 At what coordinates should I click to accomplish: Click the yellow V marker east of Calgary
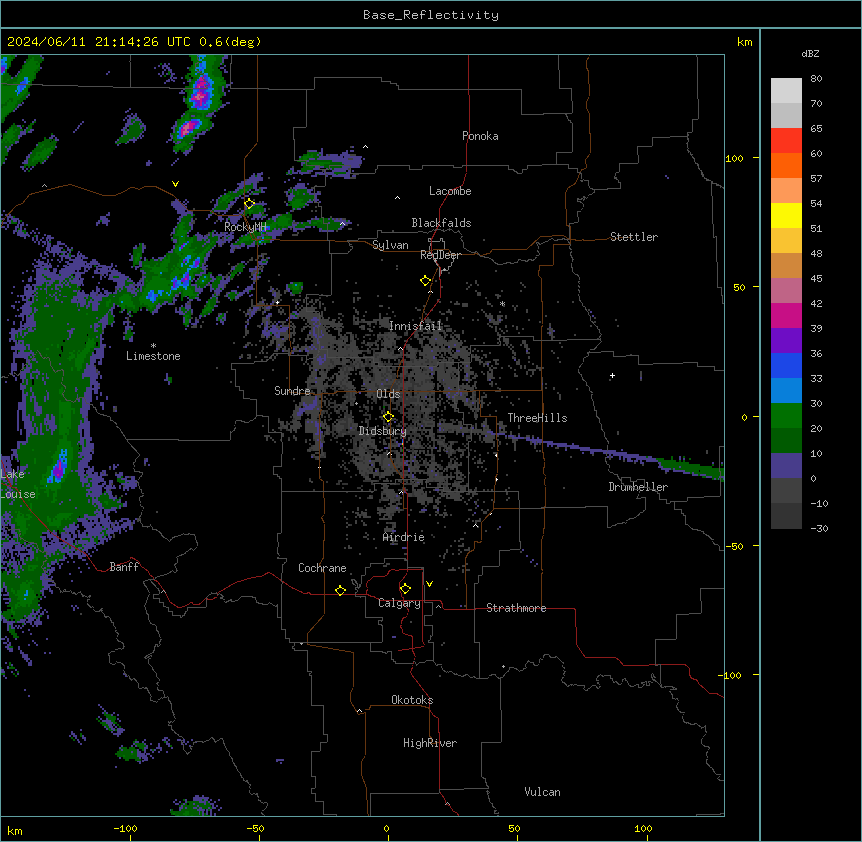pos(429,584)
